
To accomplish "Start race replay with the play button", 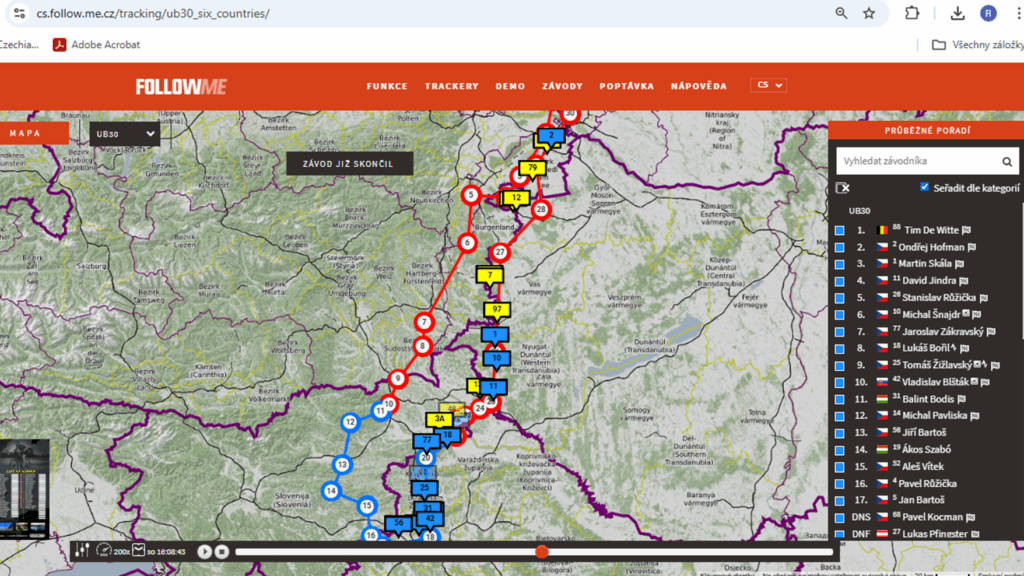I will pos(204,552).
